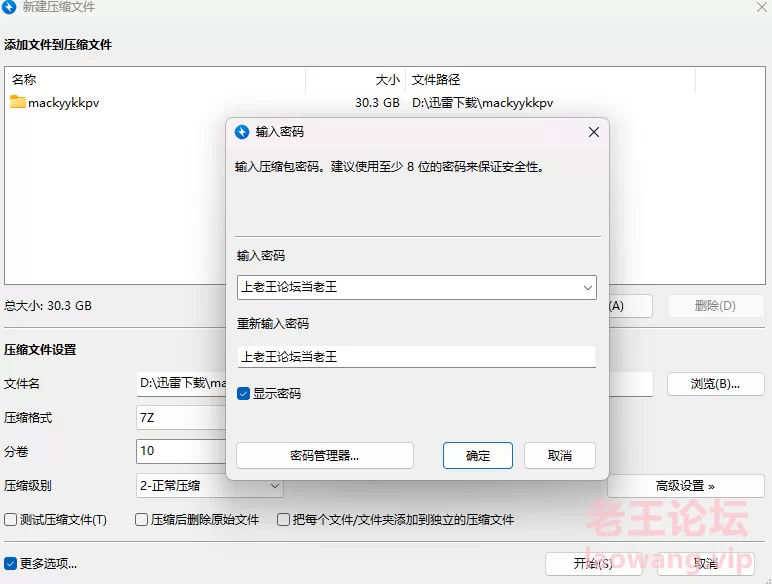Viewport: 772px width, 584px height.
Task: Expand 高级设置 » button
Action: point(685,486)
